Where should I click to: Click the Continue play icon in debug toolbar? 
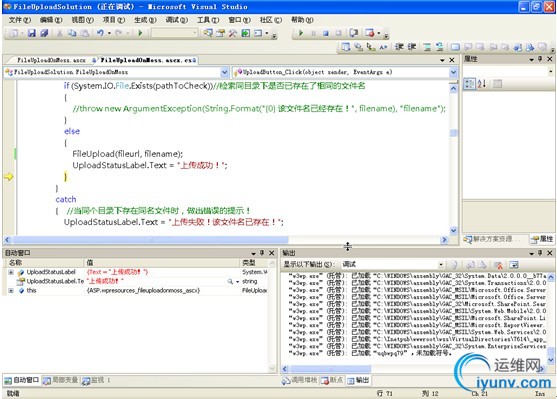coord(301,33)
